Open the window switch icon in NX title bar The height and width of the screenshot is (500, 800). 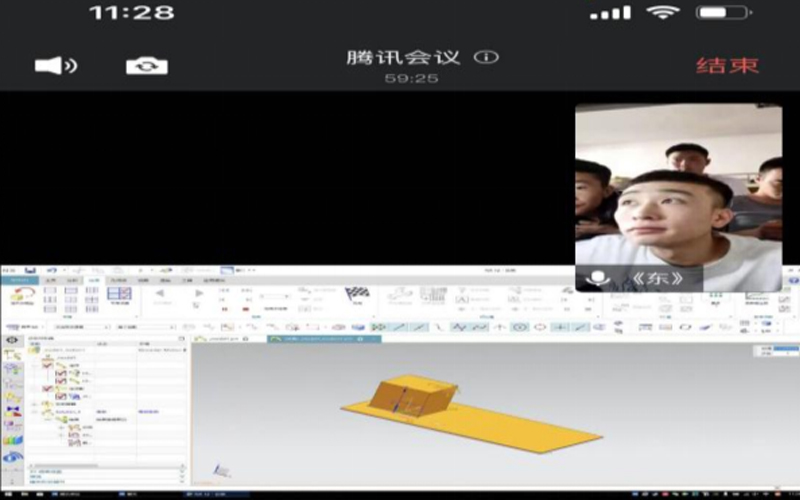pyautogui.click(x=227, y=270)
